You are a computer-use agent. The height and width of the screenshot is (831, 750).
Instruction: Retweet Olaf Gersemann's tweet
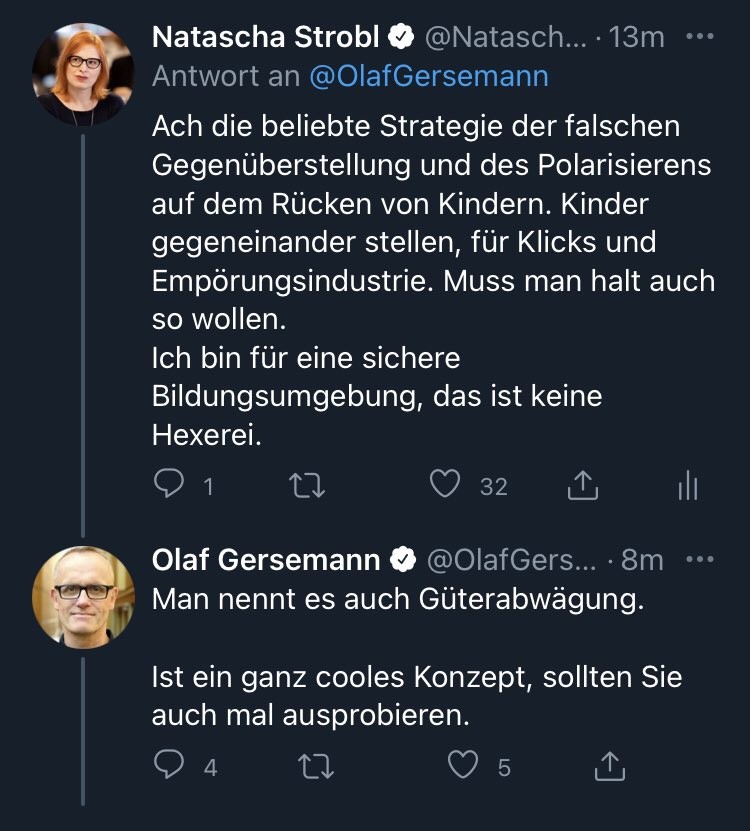point(316,766)
